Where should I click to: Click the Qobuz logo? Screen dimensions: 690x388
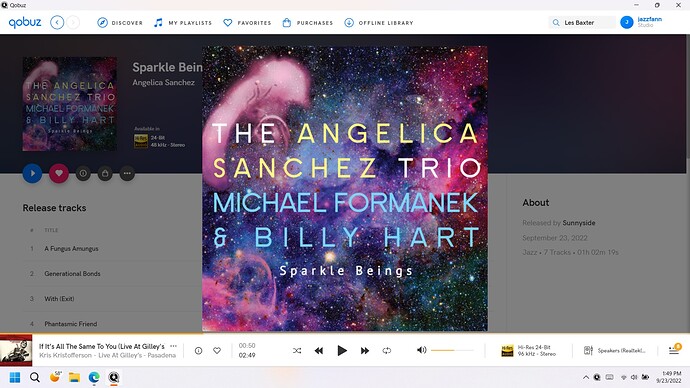pyautogui.click(x=25, y=22)
